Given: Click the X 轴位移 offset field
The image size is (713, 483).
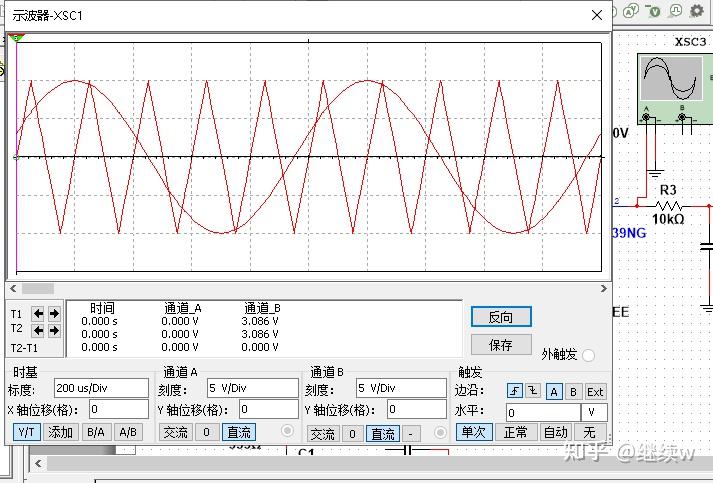Looking at the screenshot, I should coord(119,409).
